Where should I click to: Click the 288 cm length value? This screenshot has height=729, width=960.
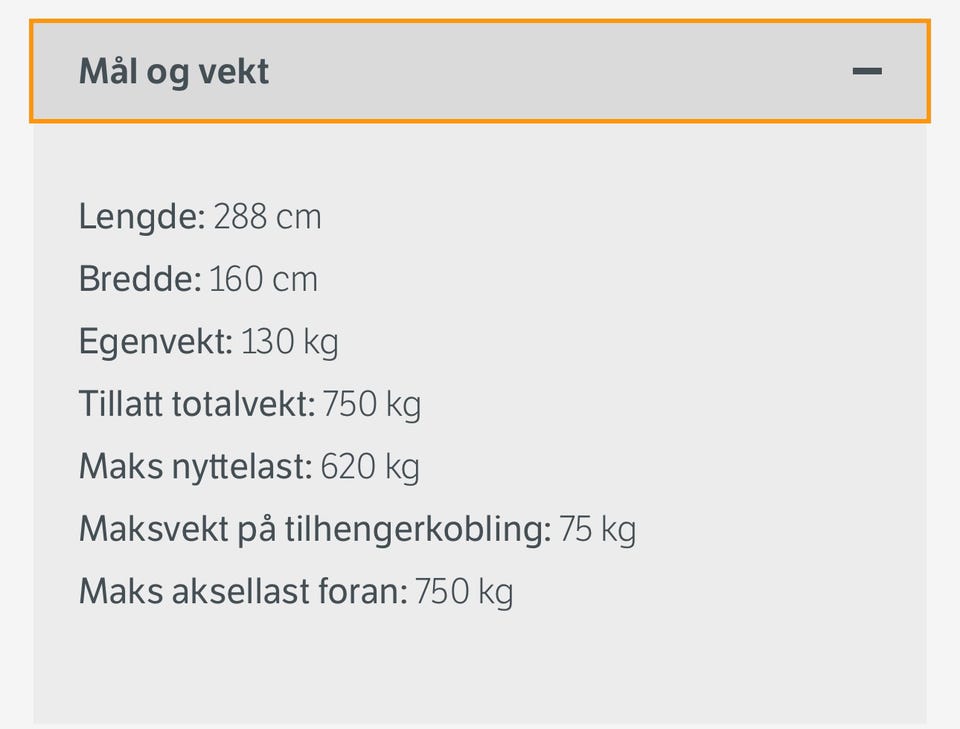[268, 217]
